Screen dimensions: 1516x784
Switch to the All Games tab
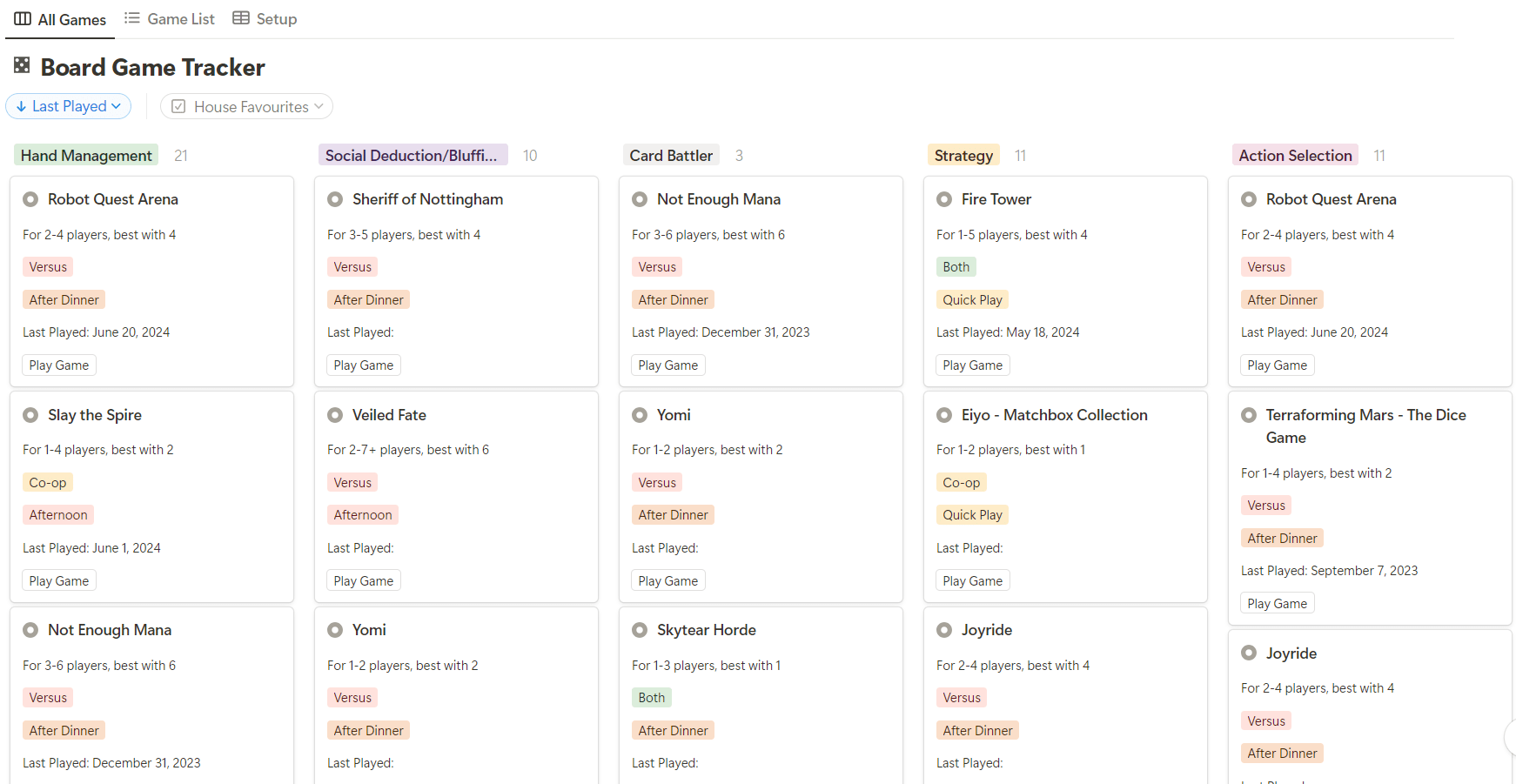click(60, 19)
